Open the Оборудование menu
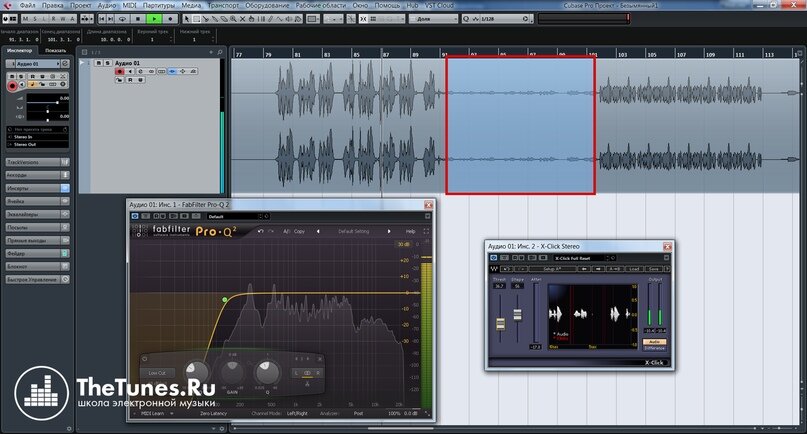The image size is (807, 434). click(267, 5)
